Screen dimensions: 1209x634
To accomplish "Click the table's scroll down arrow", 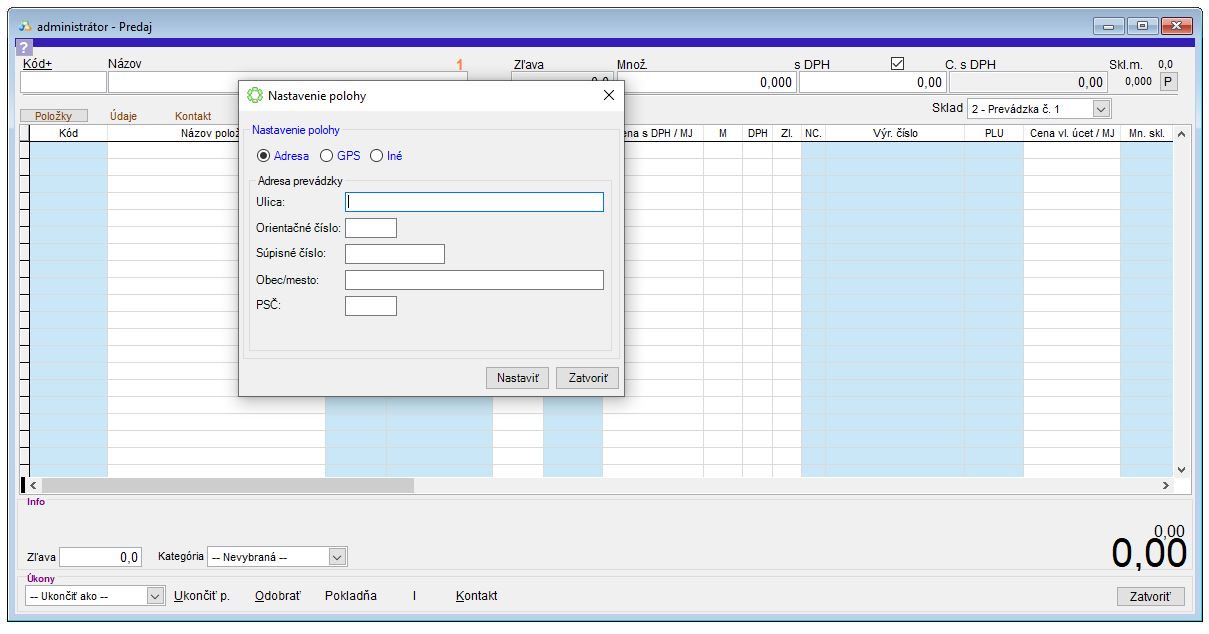I will 1180,469.
